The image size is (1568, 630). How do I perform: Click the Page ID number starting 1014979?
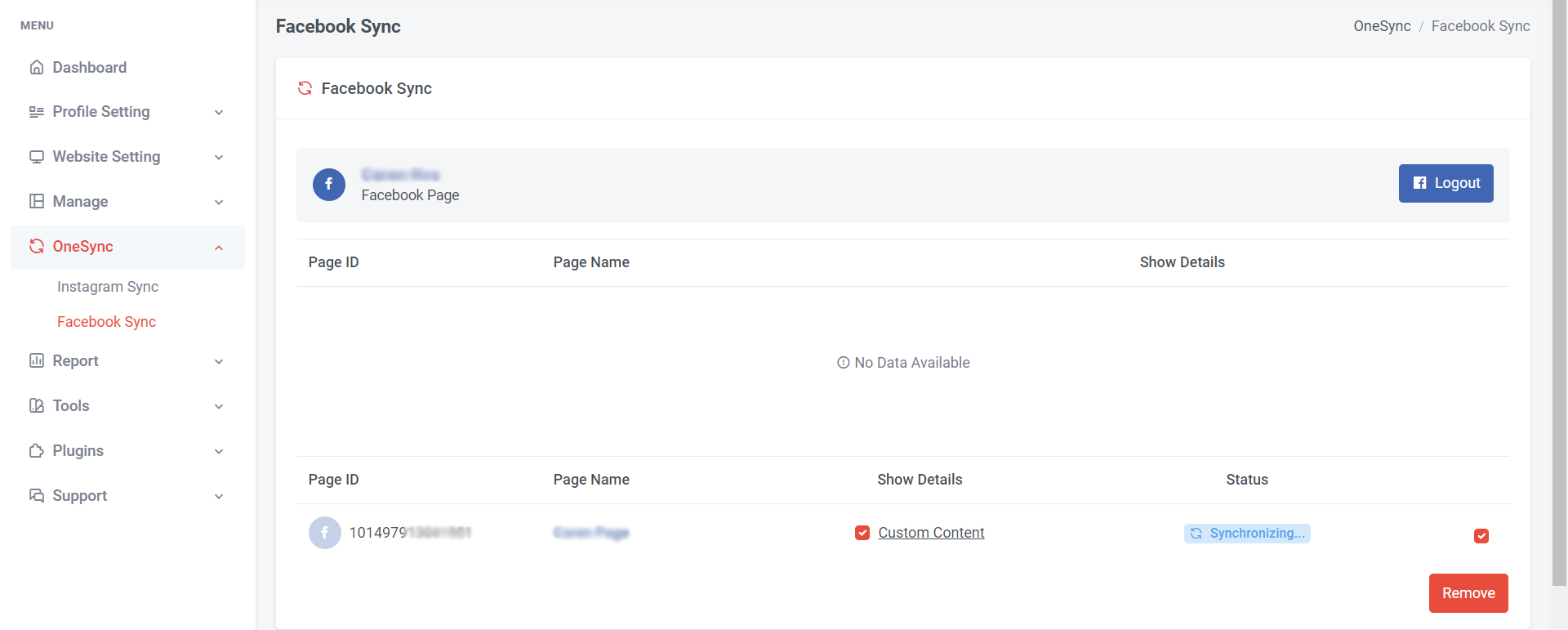(x=410, y=533)
